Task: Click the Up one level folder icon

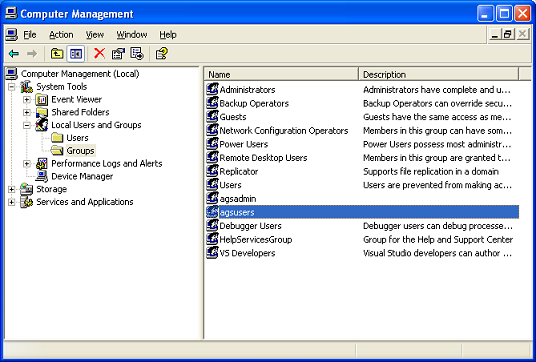Action: point(57,54)
